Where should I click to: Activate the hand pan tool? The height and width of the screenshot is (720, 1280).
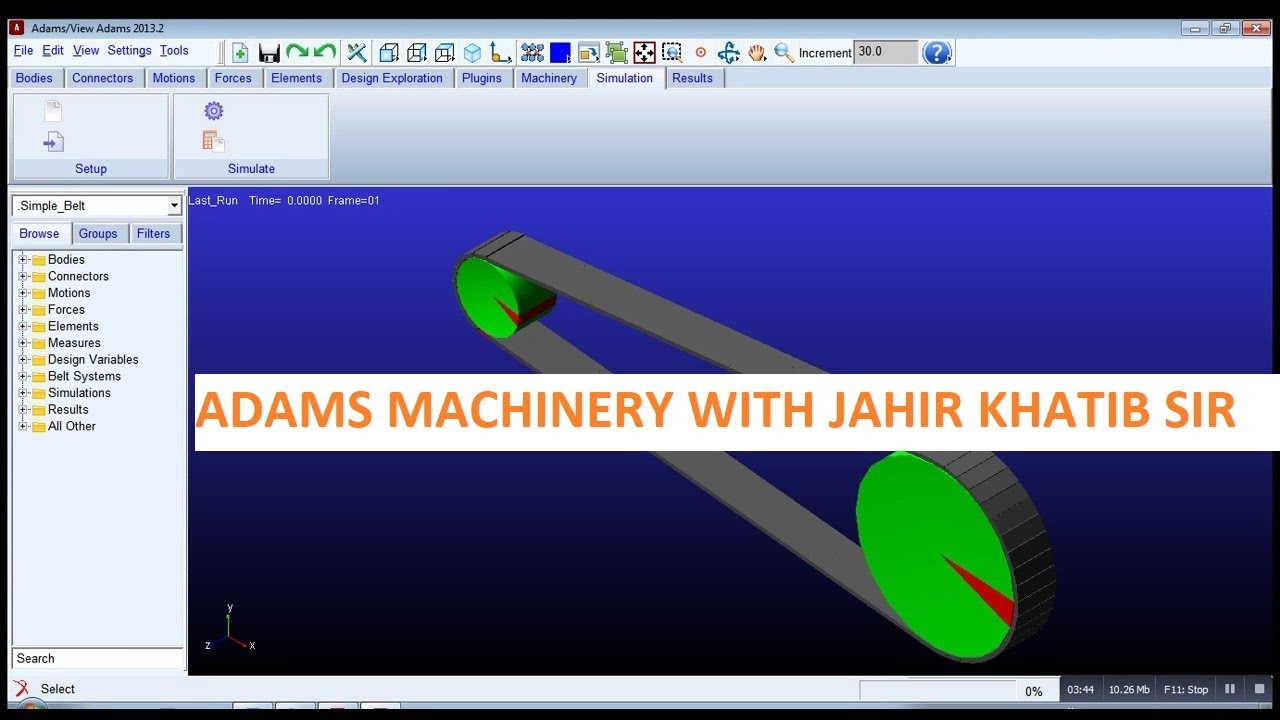[757, 53]
